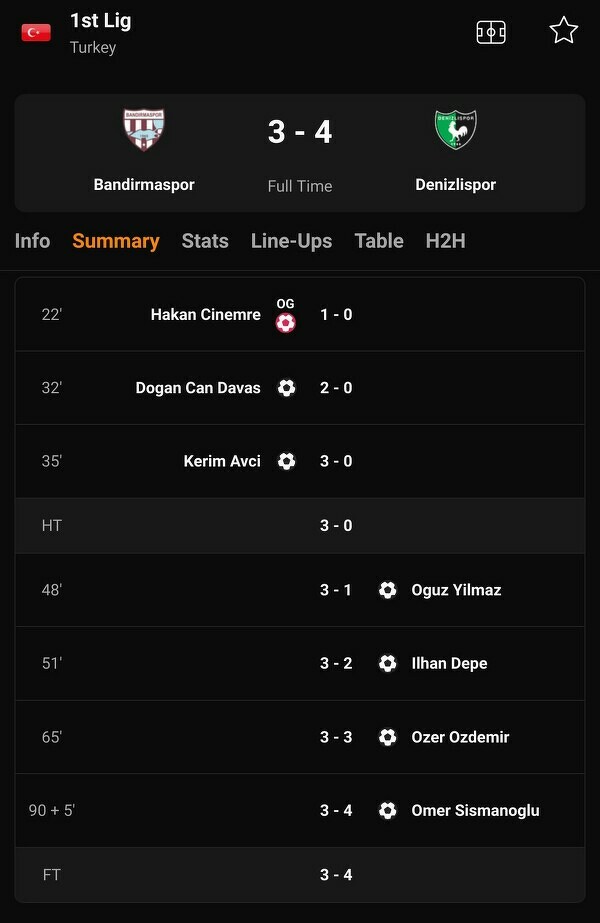600x923 pixels.
Task: Toggle the favorite star for this match
Action: coord(564,31)
